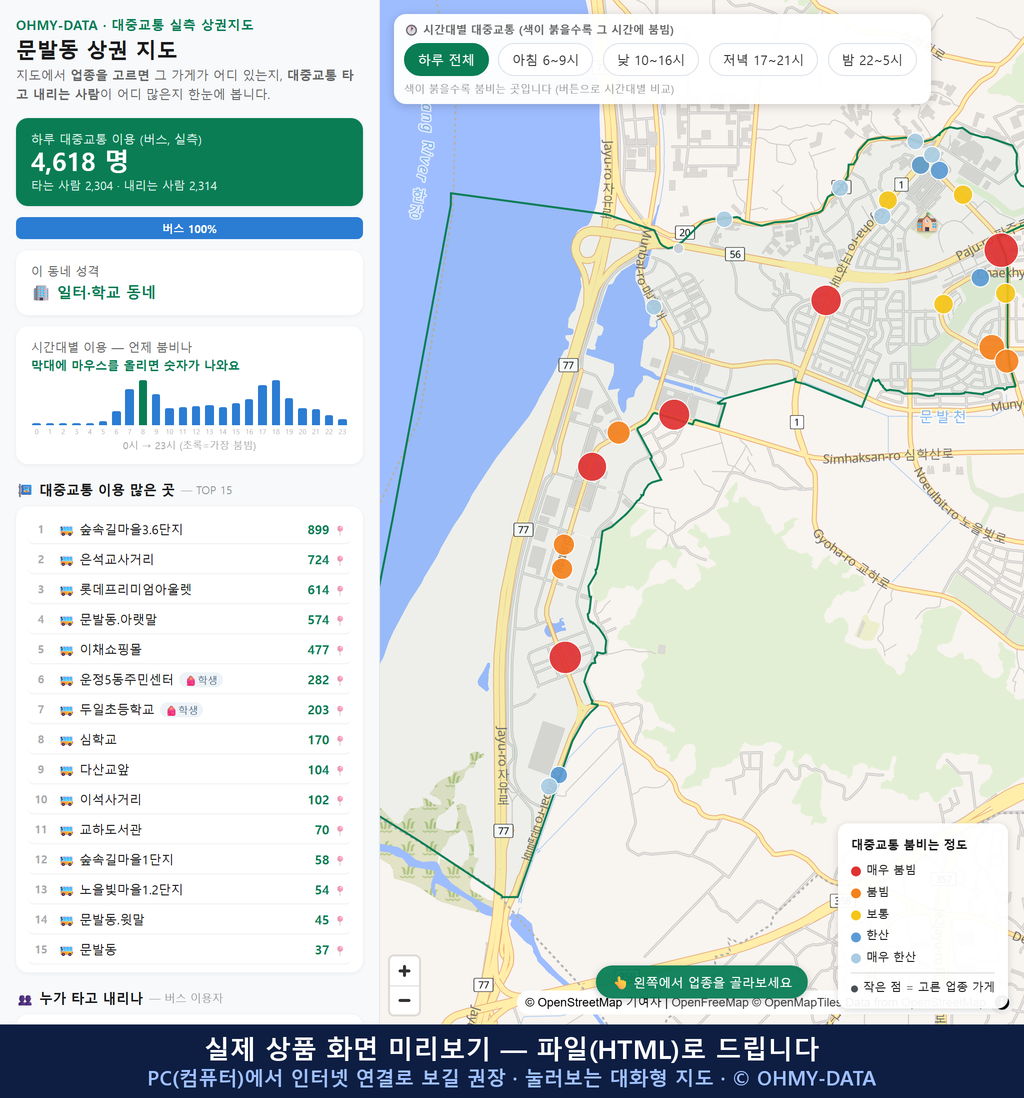
Task: Click the pin icon in the 숲속길마을1단지 row
Action: click(x=340, y=860)
